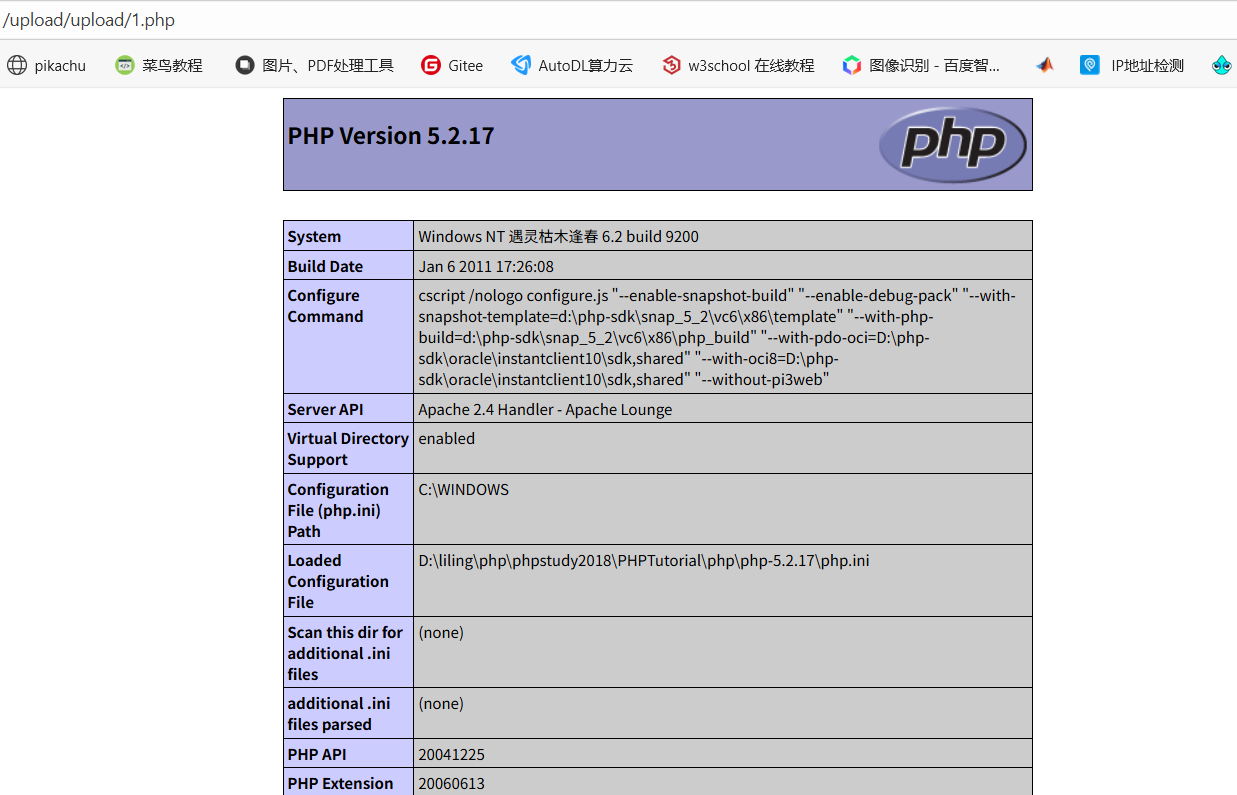Click the AutoDL算力云 bookmark icon
This screenshot has width=1237, height=795.
pyautogui.click(x=521, y=65)
